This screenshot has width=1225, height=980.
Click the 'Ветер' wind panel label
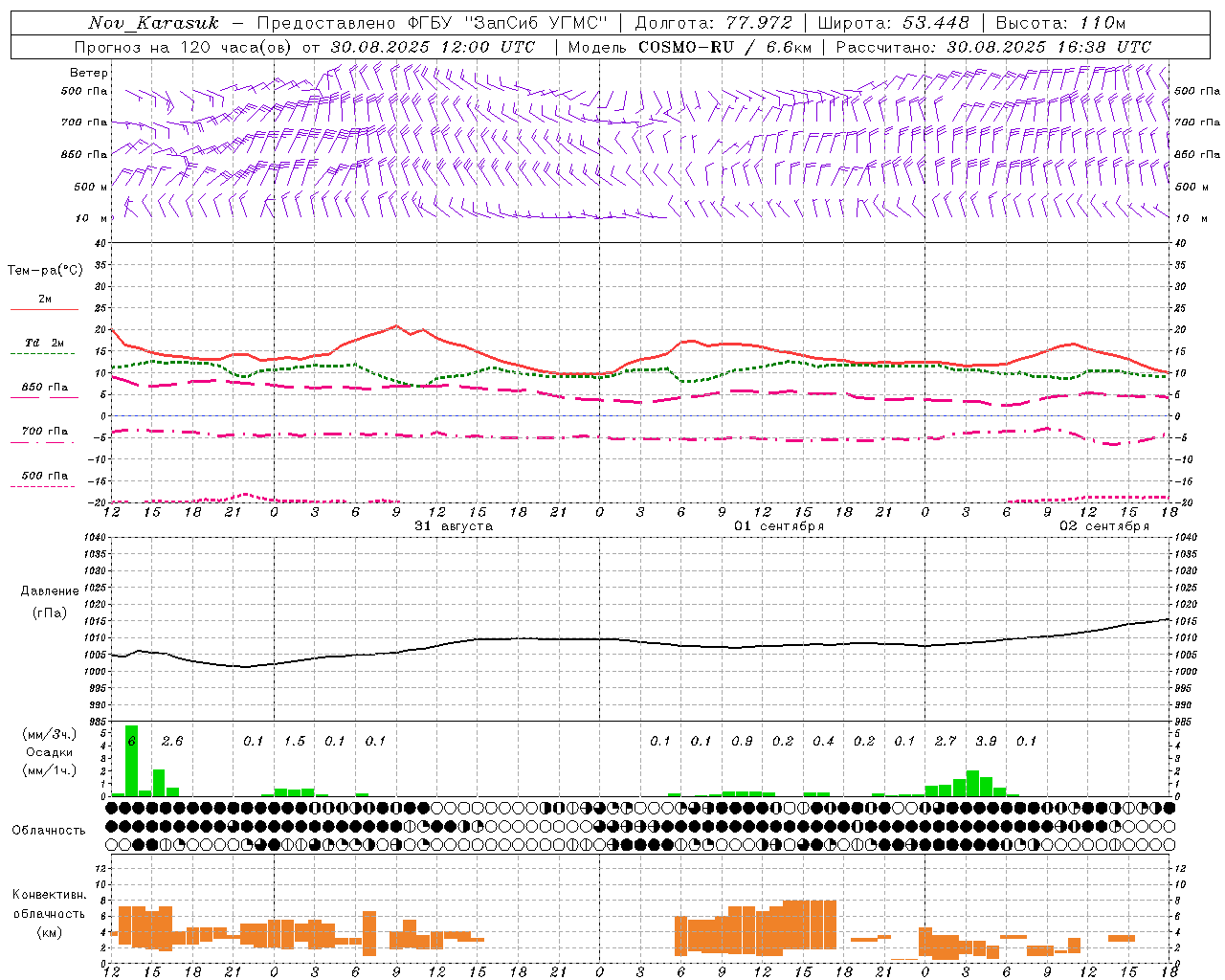pyautogui.click(x=89, y=73)
